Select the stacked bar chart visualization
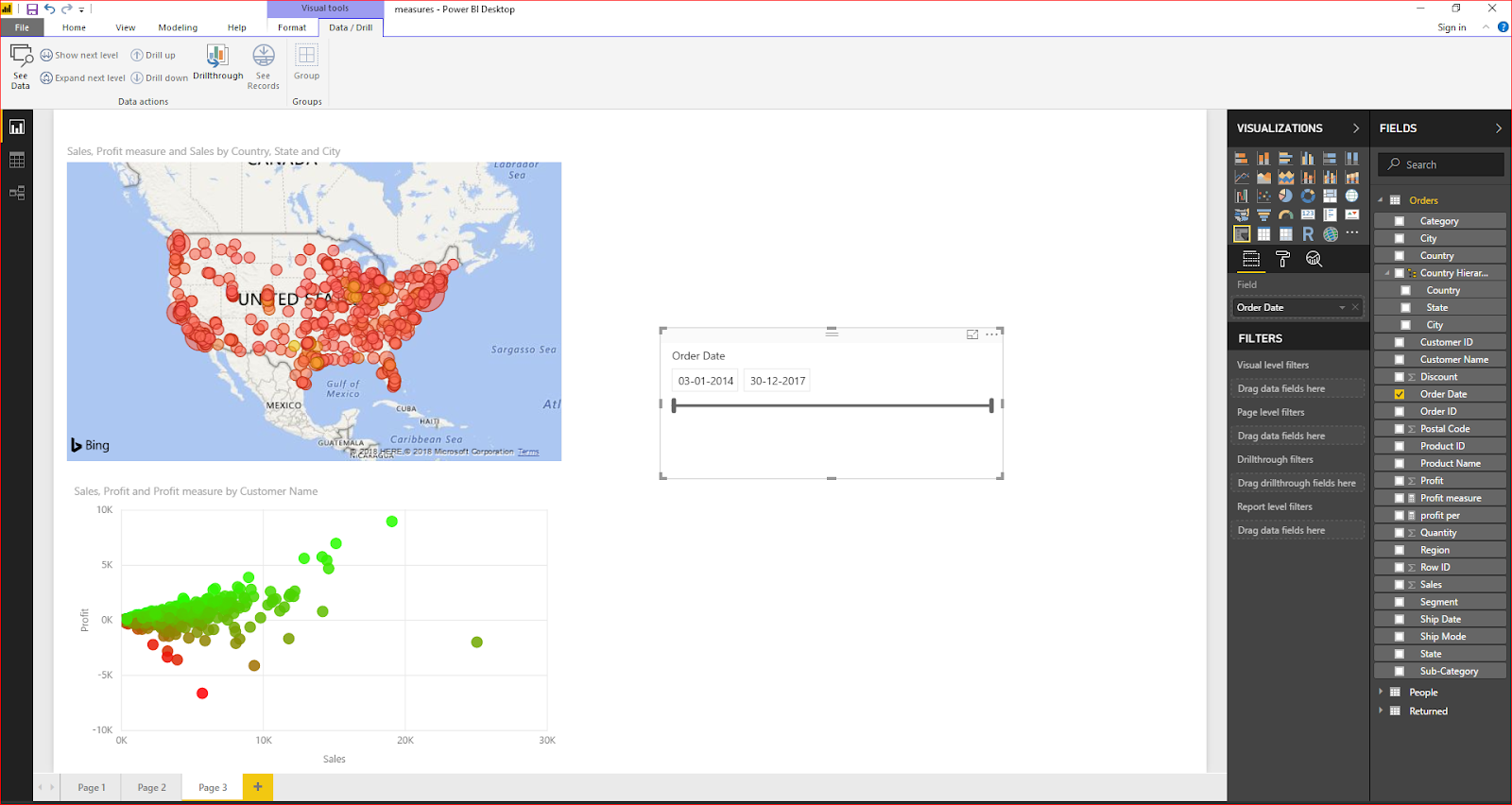Screen dimensions: 1512x805 (x=1242, y=159)
